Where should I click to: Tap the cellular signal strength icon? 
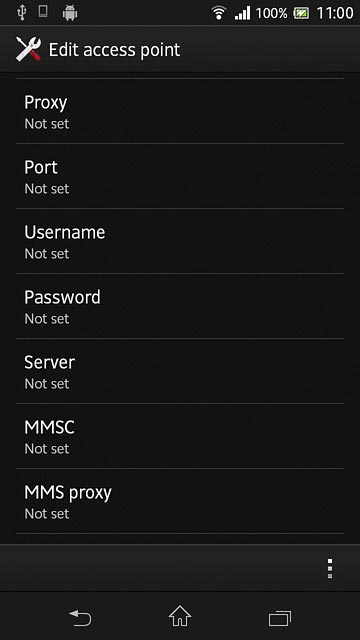[242, 13]
